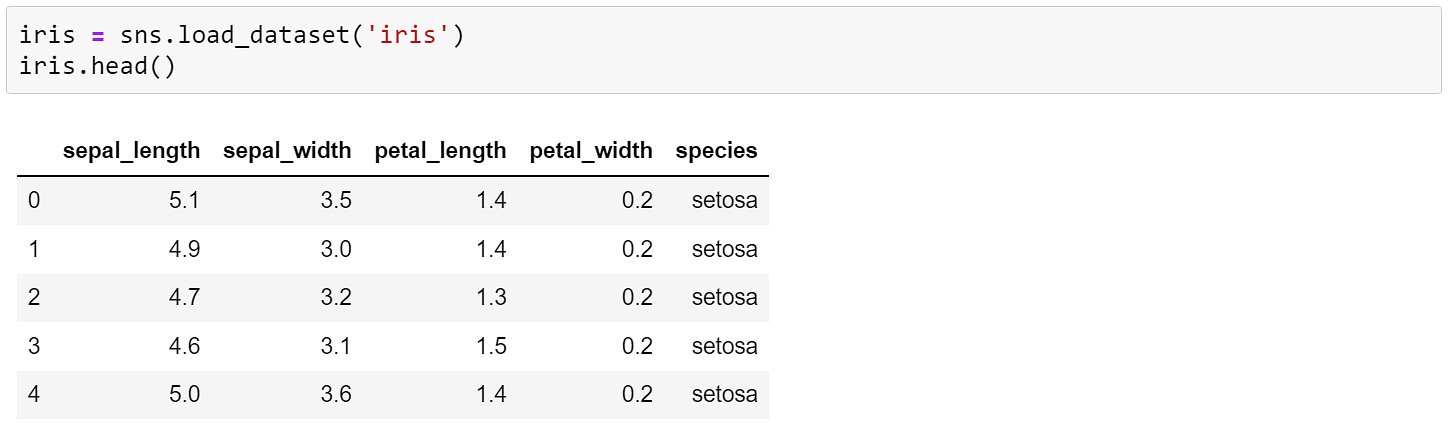Select the petal_length column header

[x=440, y=151]
